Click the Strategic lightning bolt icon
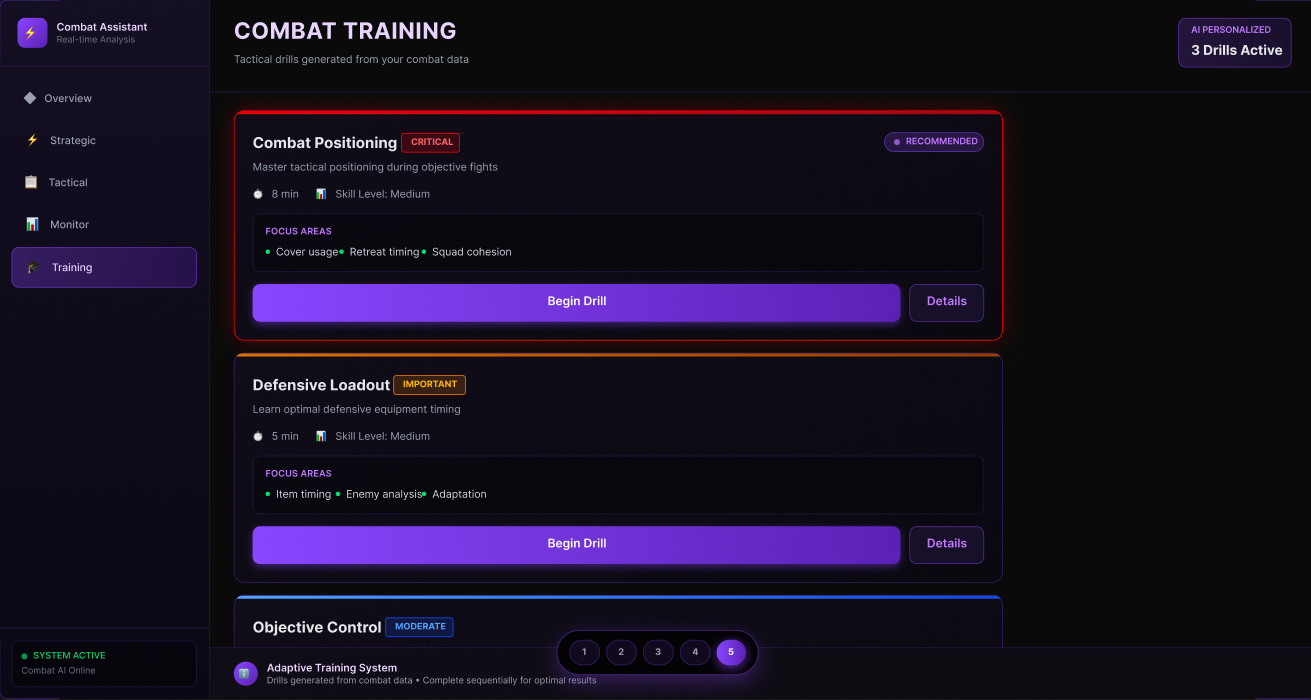Viewport: 1311px width, 700px height. pos(32,140)
